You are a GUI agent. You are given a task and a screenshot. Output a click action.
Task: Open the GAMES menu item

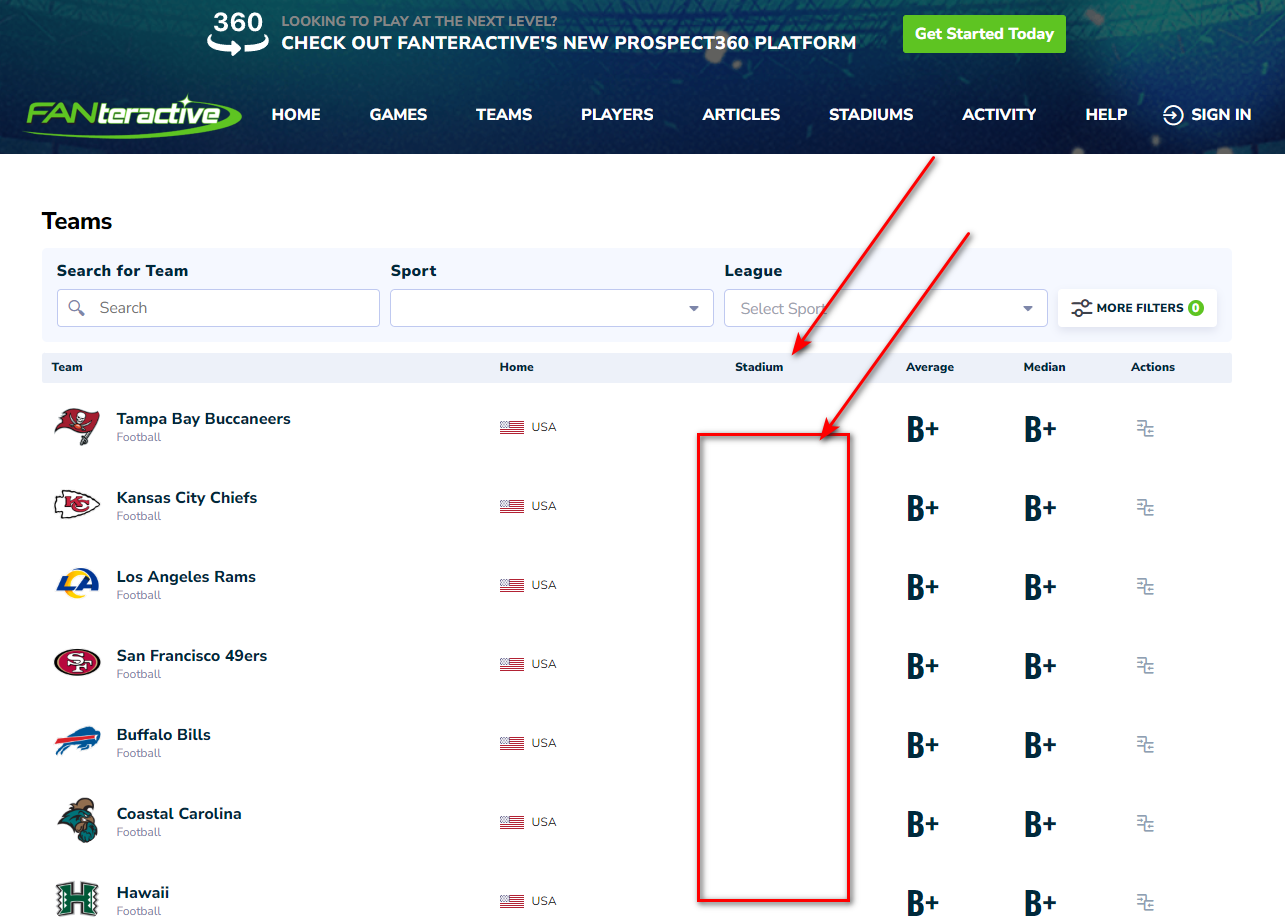[398, 115]
